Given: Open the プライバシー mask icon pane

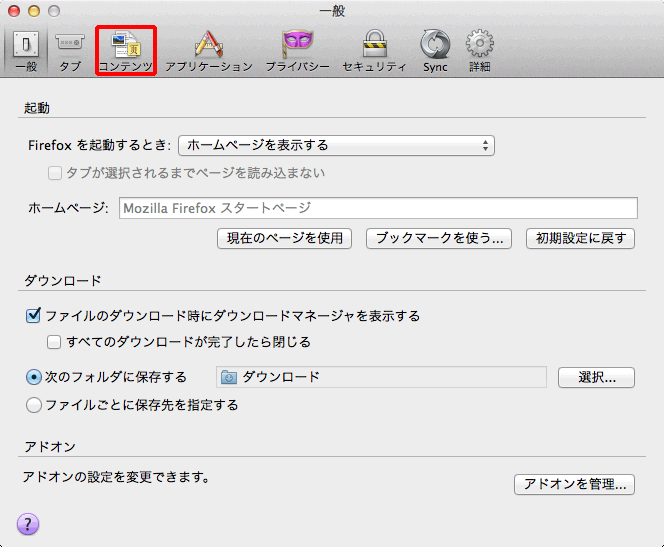Looking at the screenshot, I should (x=298, y=51).
